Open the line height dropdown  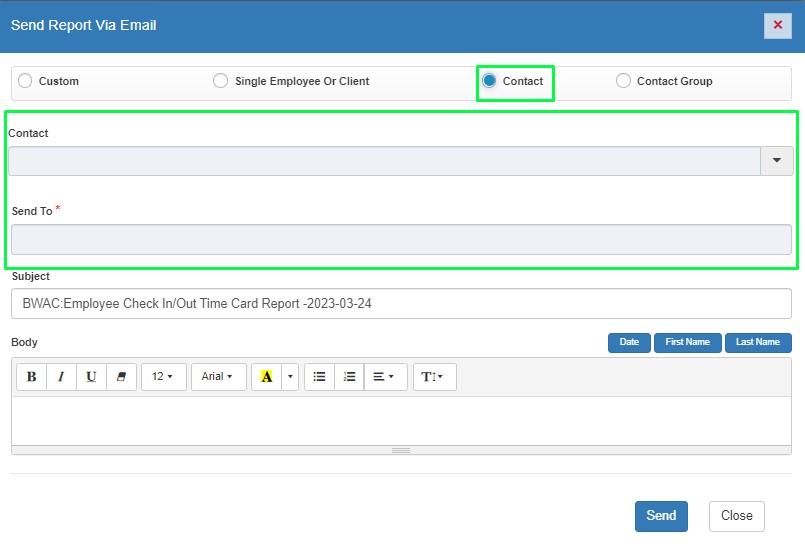click(x=434, y=377)
